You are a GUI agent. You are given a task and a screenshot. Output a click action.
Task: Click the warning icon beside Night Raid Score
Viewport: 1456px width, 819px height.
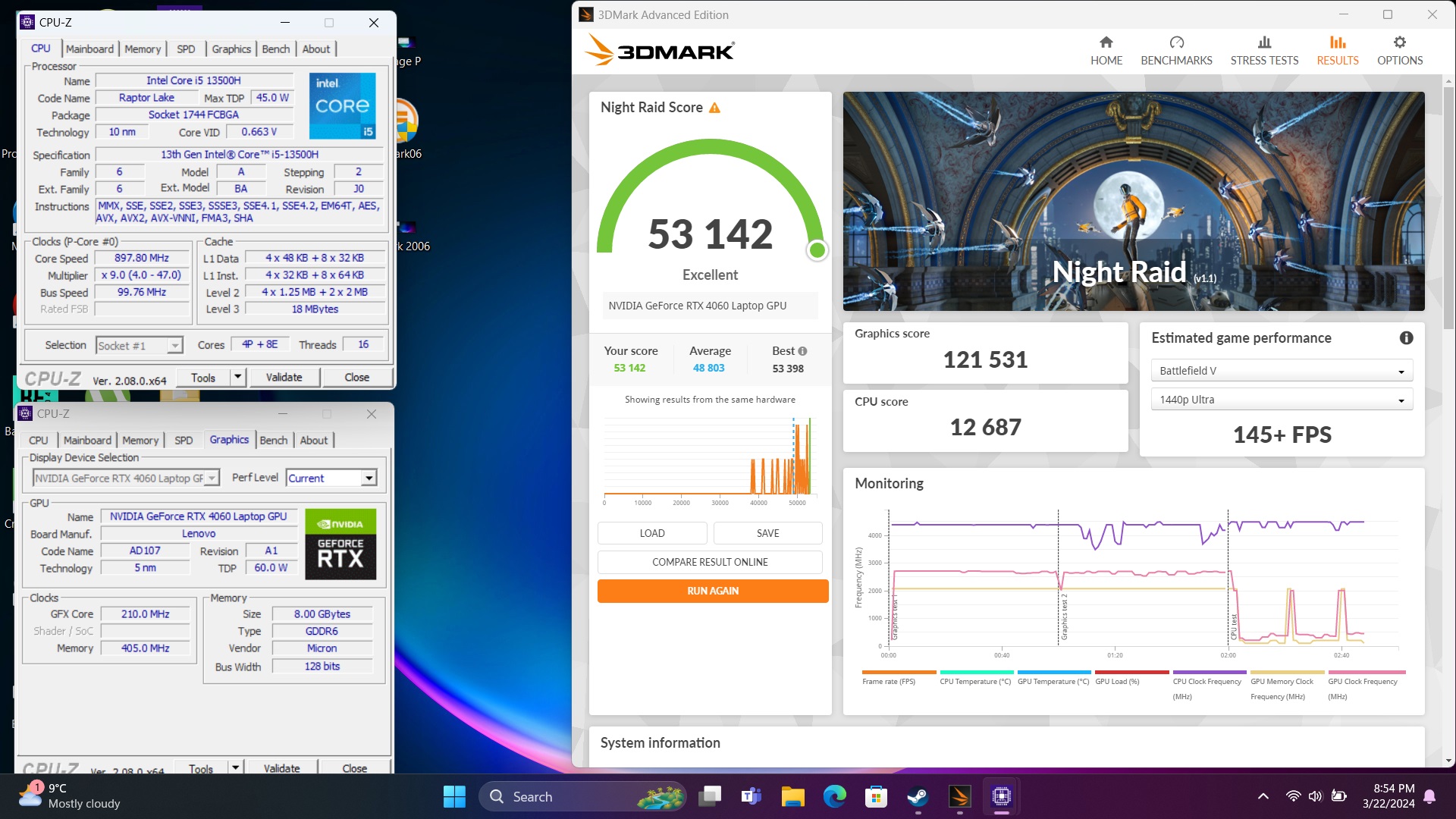(714, 108)
